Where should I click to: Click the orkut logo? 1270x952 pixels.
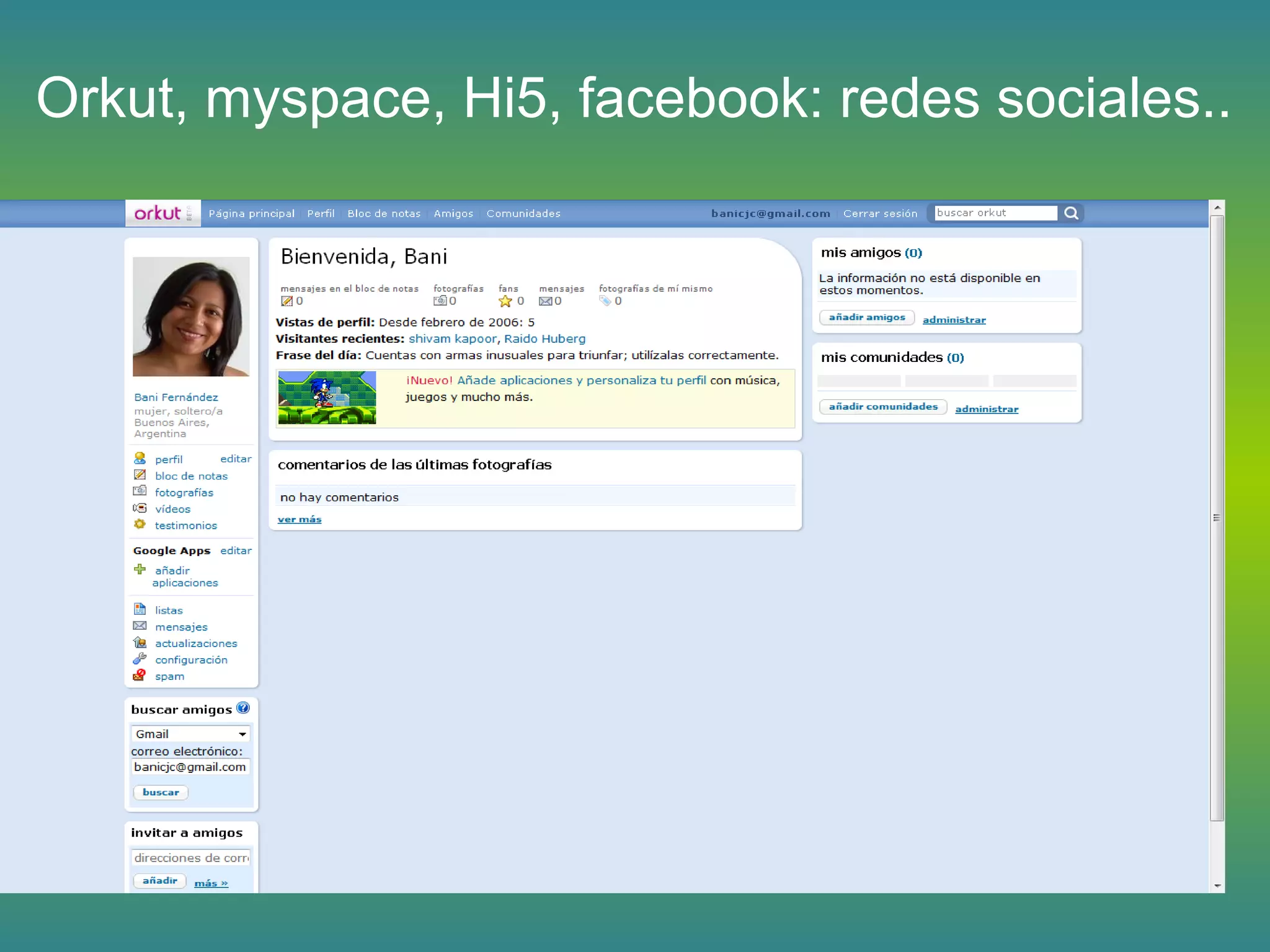pyautogui.click(x=162, y=213)
